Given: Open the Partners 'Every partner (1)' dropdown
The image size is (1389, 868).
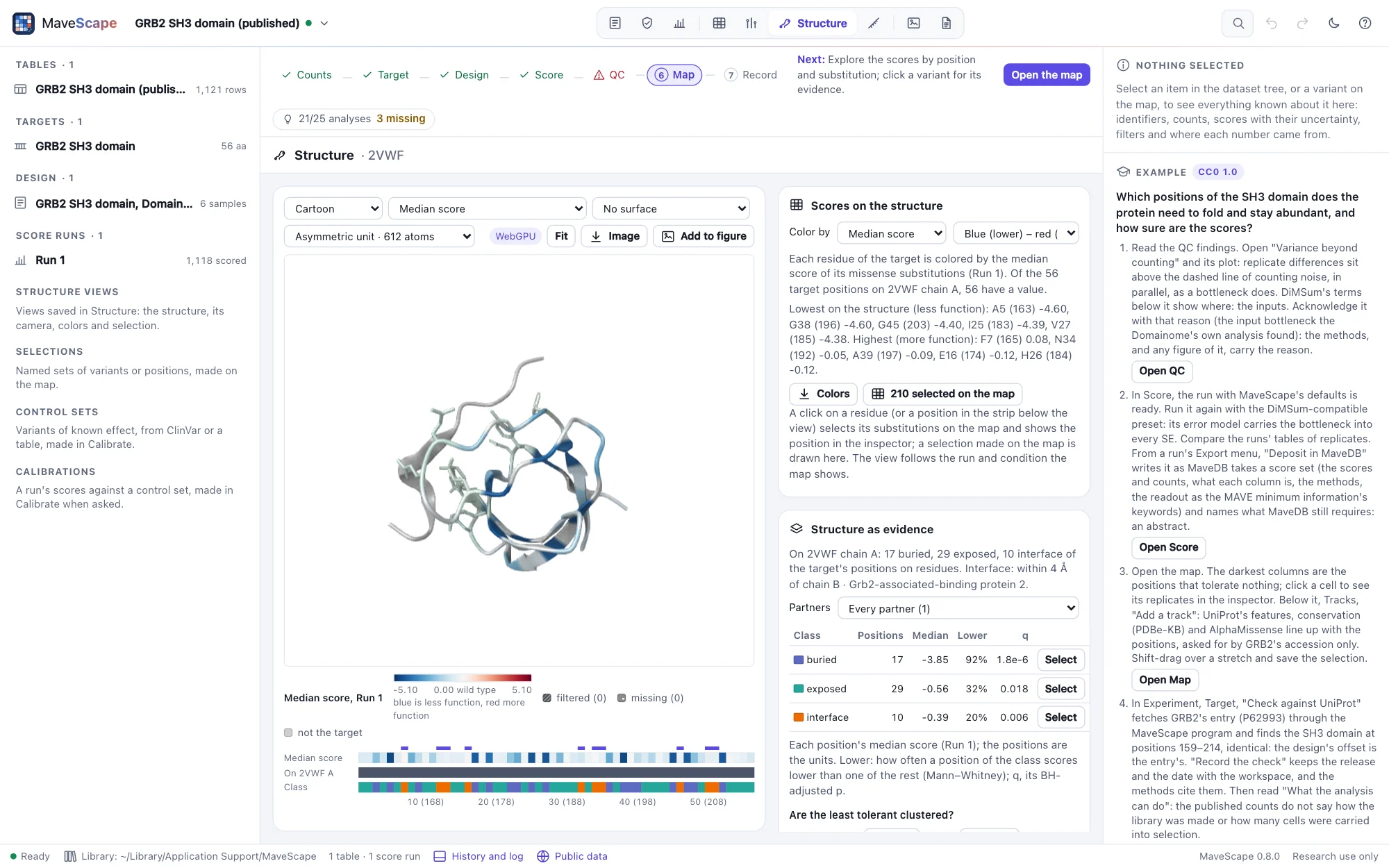Looking at the screenshot, I should 958,608.
